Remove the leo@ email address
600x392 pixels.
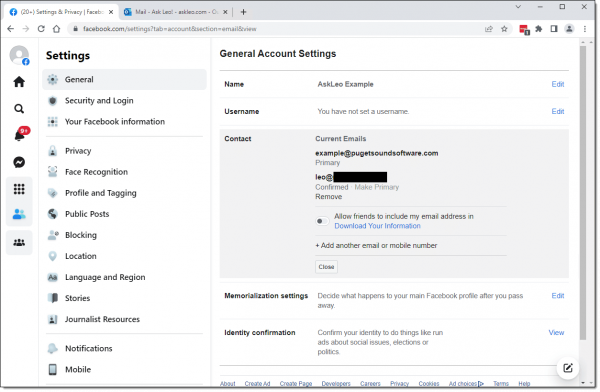[329, 196]
